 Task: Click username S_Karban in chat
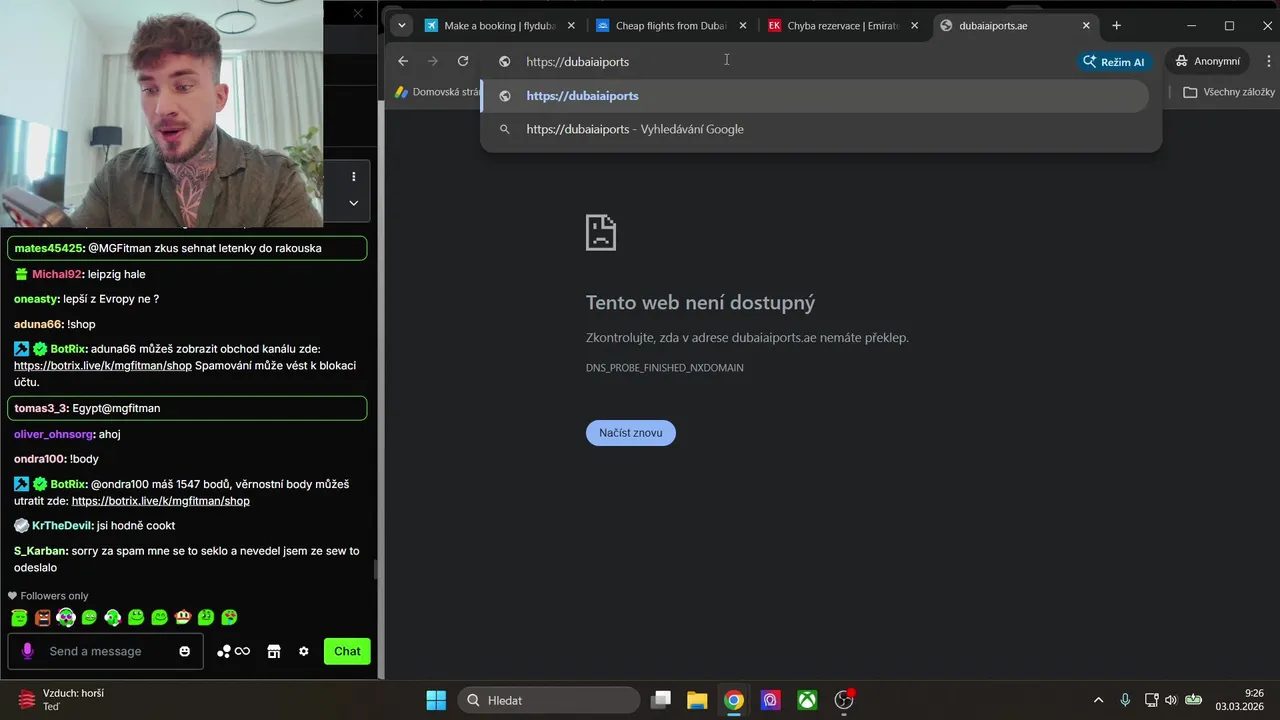click(40, 551)
